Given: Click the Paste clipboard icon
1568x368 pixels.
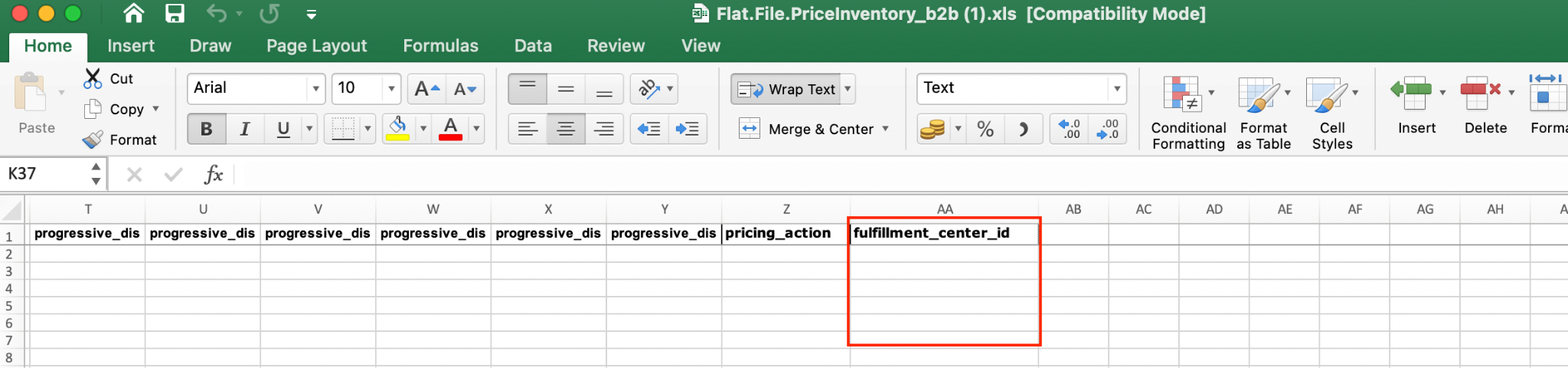Looking at the screenshot, I should tap(31, 94).
